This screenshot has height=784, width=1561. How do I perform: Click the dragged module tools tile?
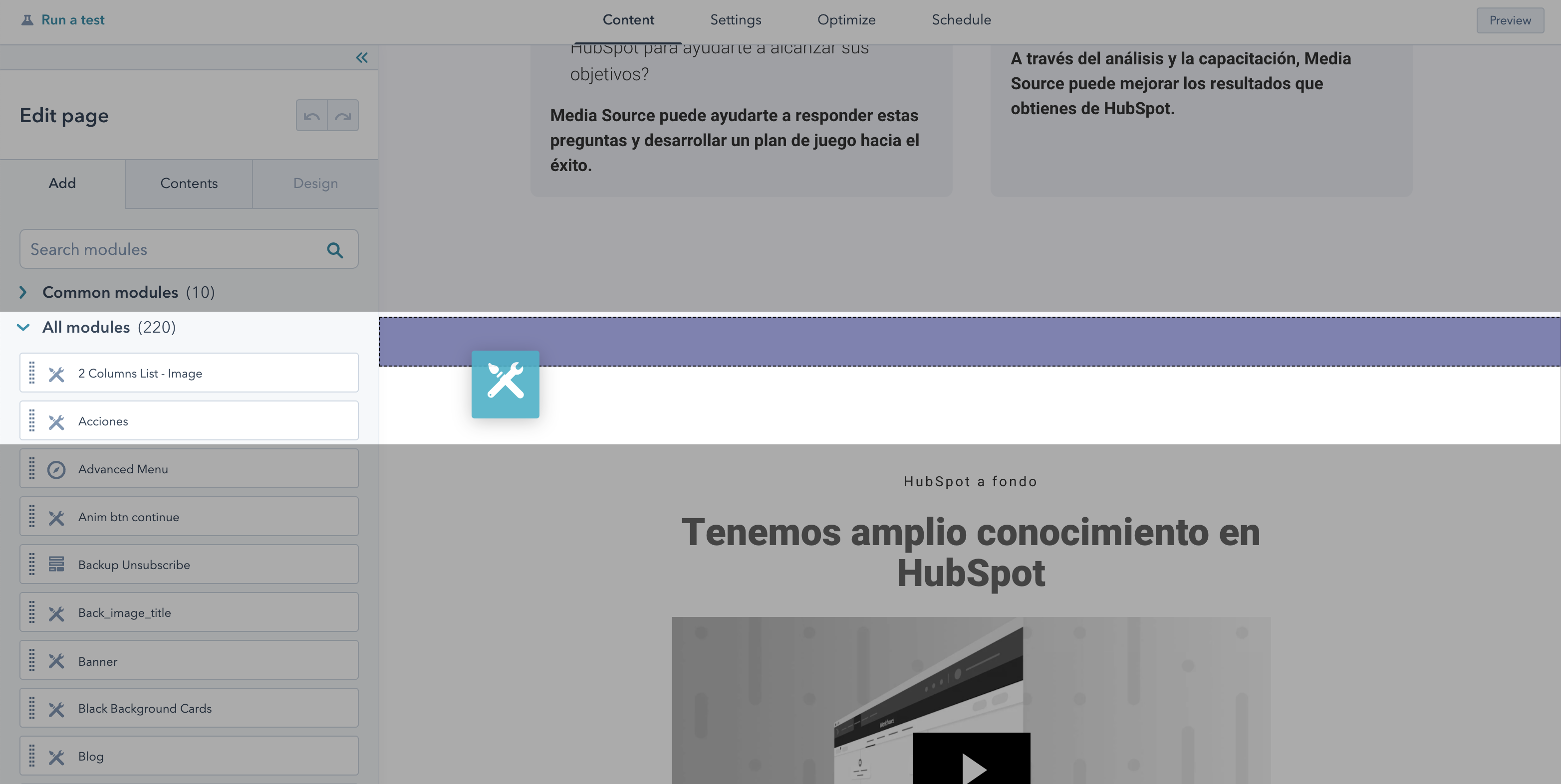click(506, 385)
